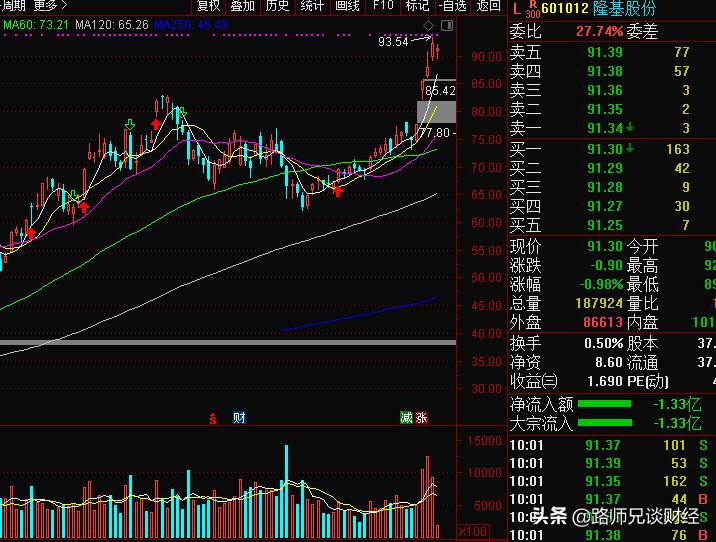
Task: Select the 卖四 ask price 91.38
Action: click(605, 71)
